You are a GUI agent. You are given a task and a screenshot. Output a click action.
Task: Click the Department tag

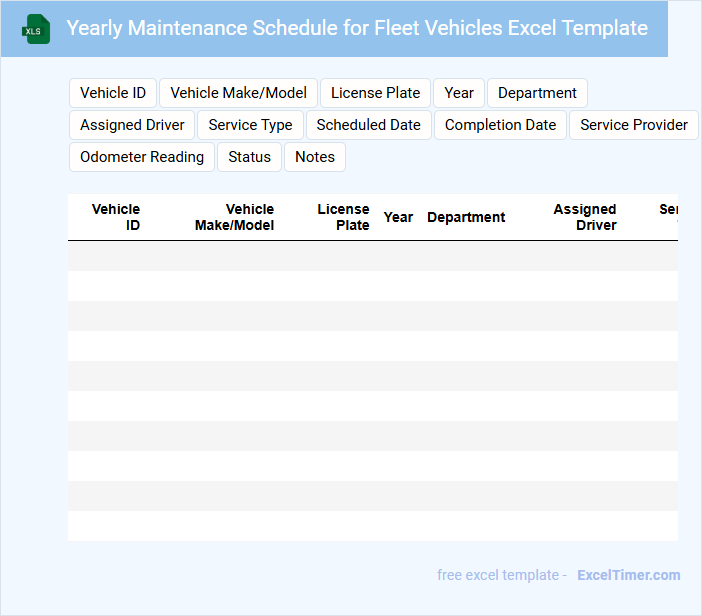coord(537,93)
